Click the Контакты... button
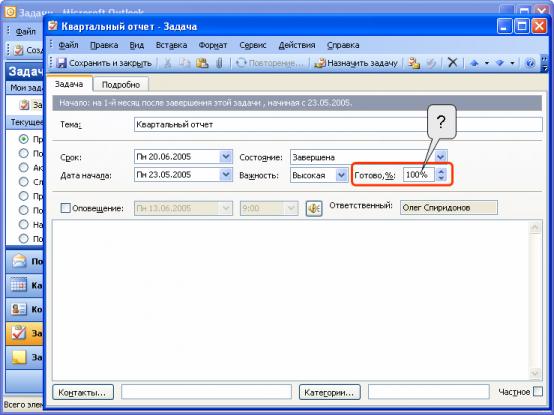Screen dimensions: 554x415 click(x=83, y=392)
